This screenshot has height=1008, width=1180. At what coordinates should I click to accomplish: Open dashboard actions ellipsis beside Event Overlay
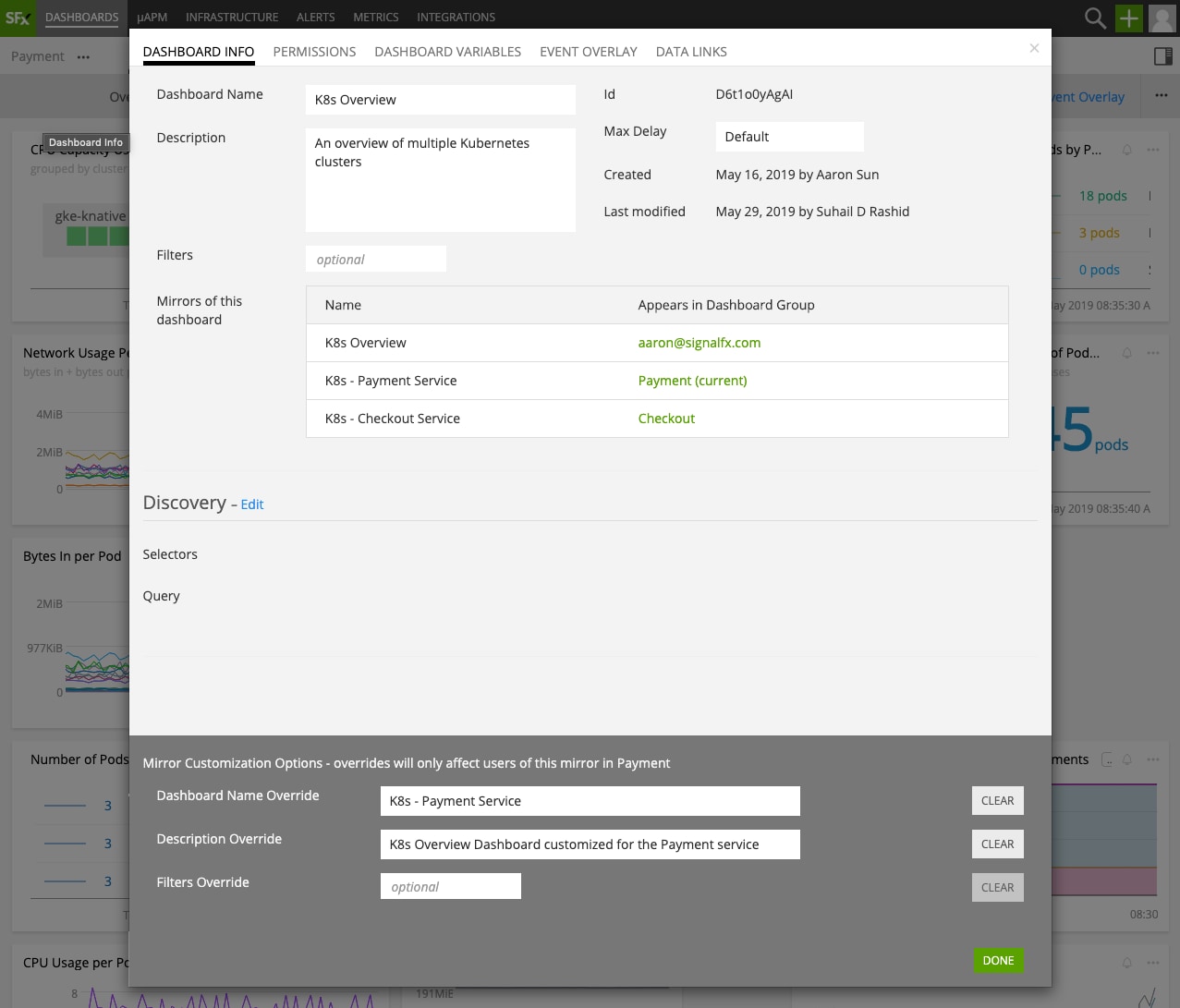(1161, 95)
